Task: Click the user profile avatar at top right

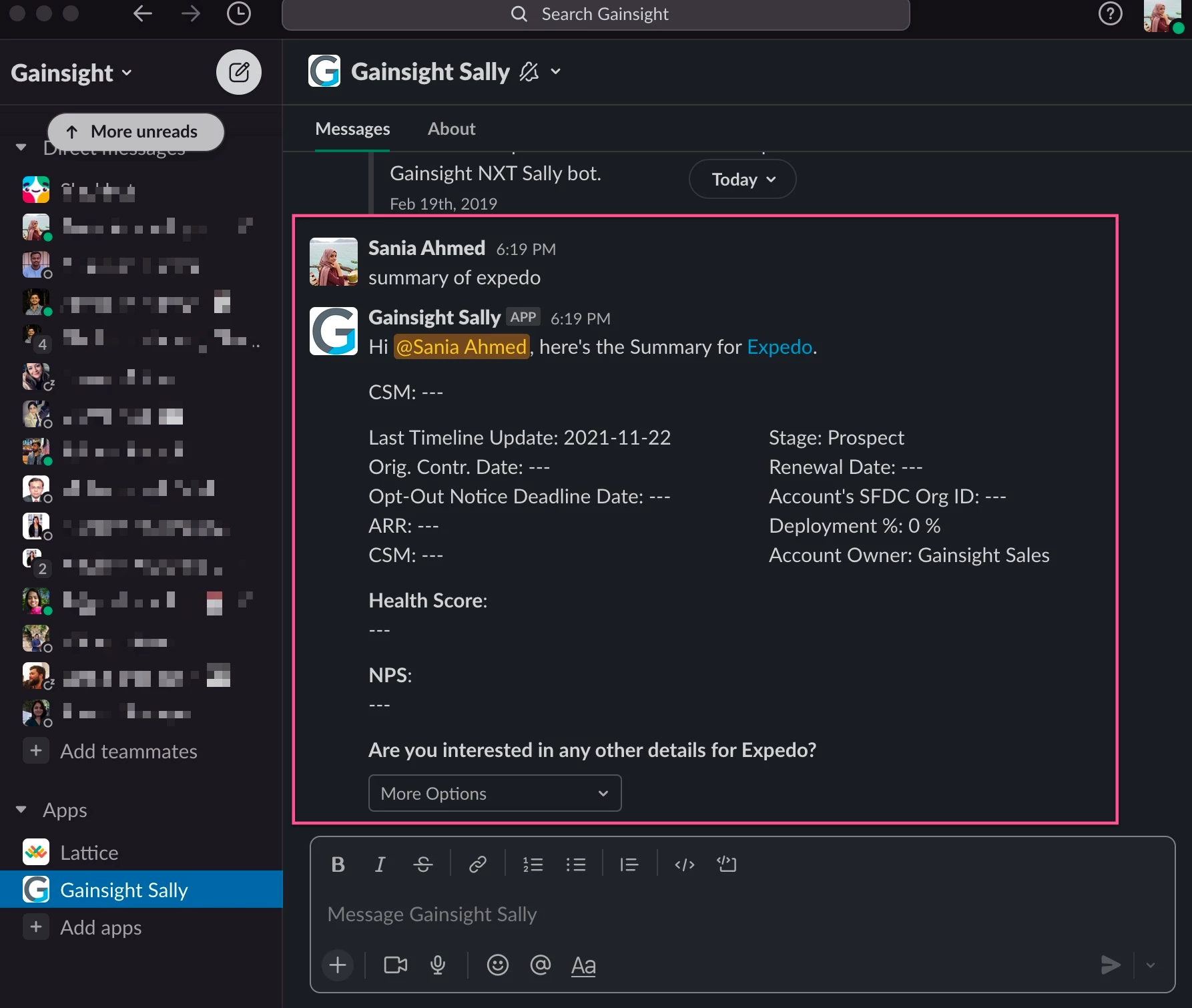Action: click(x=1162, y=15)
